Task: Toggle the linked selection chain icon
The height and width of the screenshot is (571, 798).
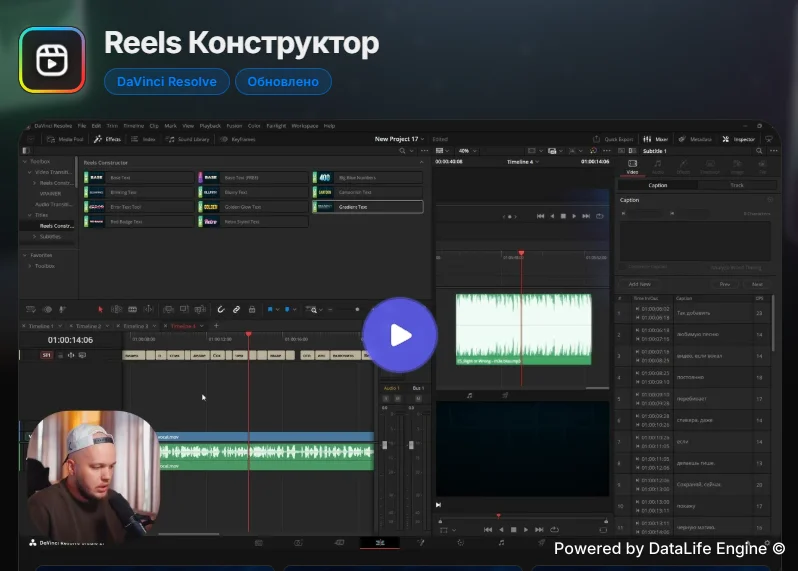Action: 236,309
